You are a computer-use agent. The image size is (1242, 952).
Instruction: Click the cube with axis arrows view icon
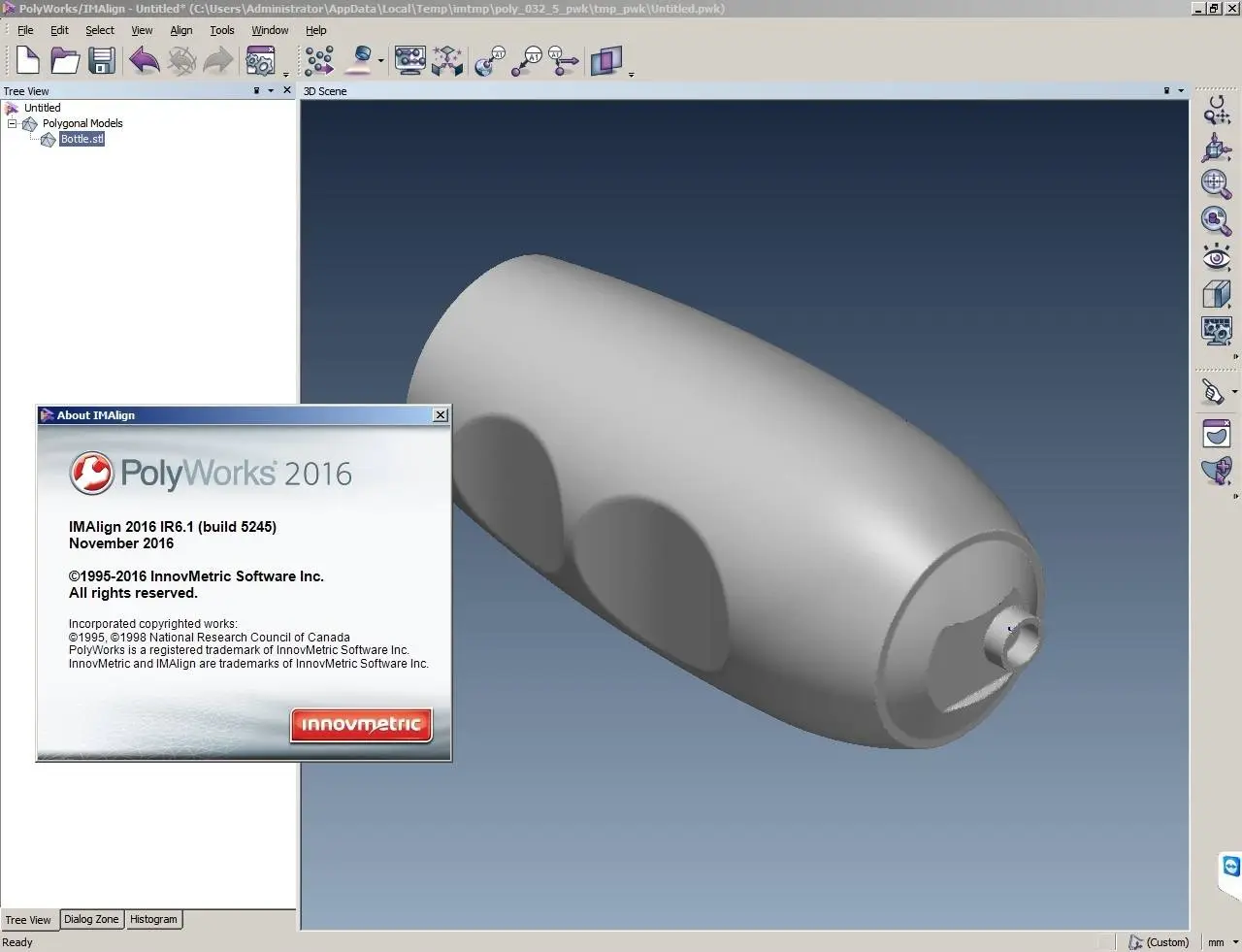point(1216,147)
